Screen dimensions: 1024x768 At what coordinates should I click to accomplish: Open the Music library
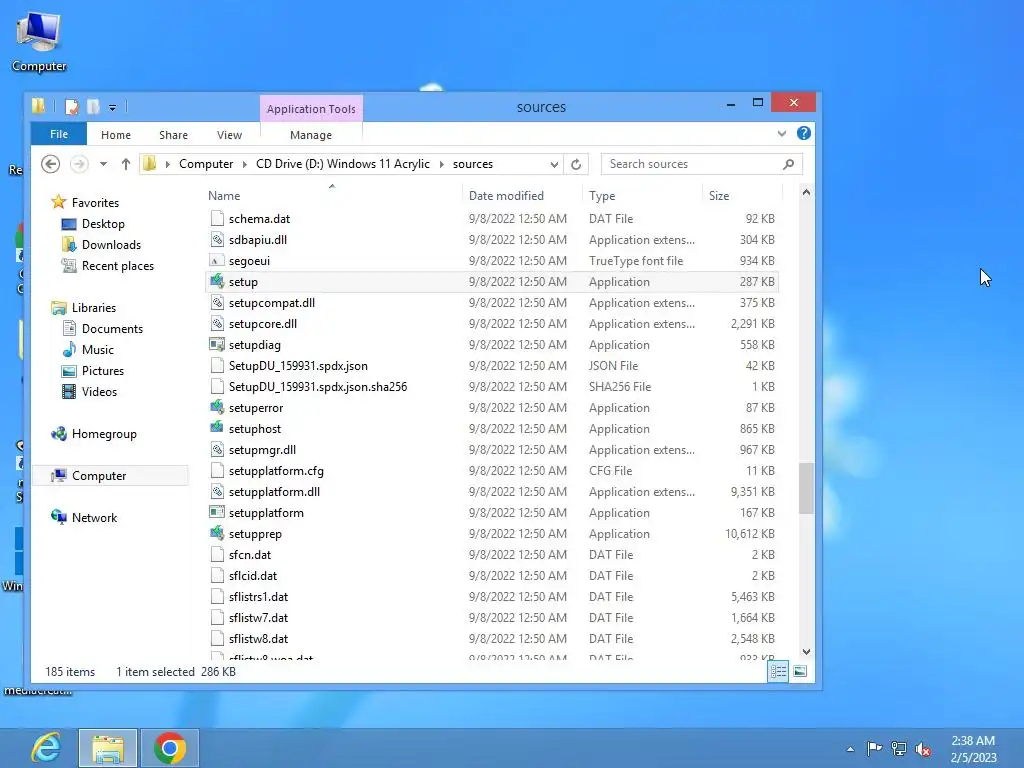click(x=97, y=349)
